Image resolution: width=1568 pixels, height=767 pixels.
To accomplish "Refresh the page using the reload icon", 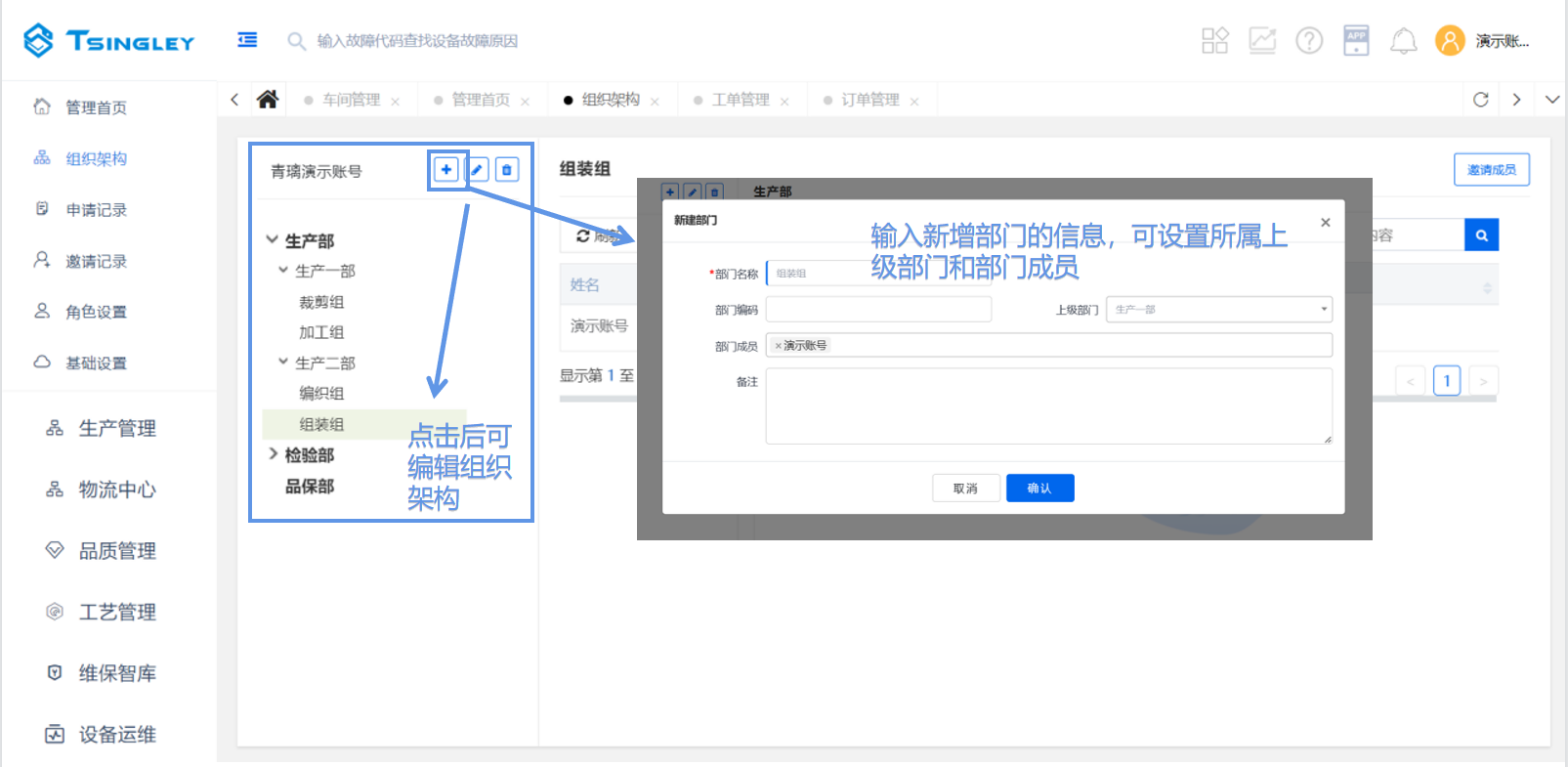I will [1480, 100].
